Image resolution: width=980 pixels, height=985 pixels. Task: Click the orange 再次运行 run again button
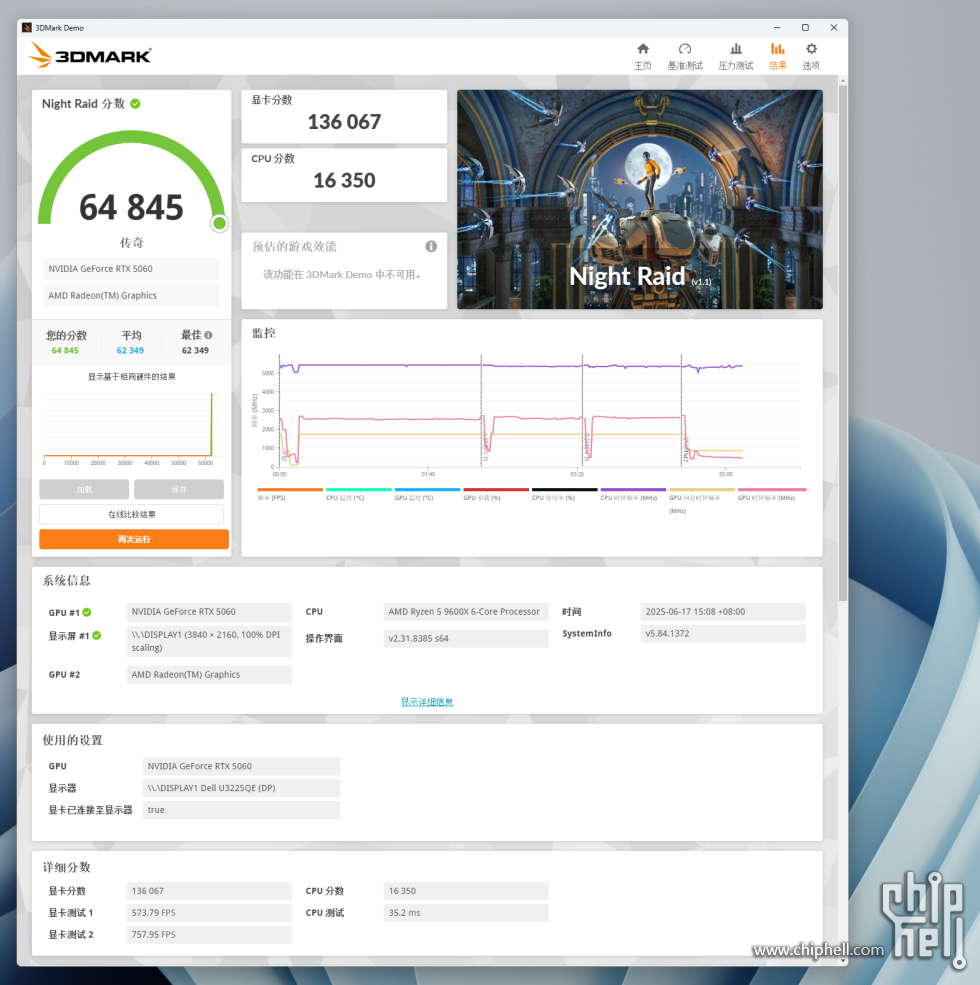point(134,539)
